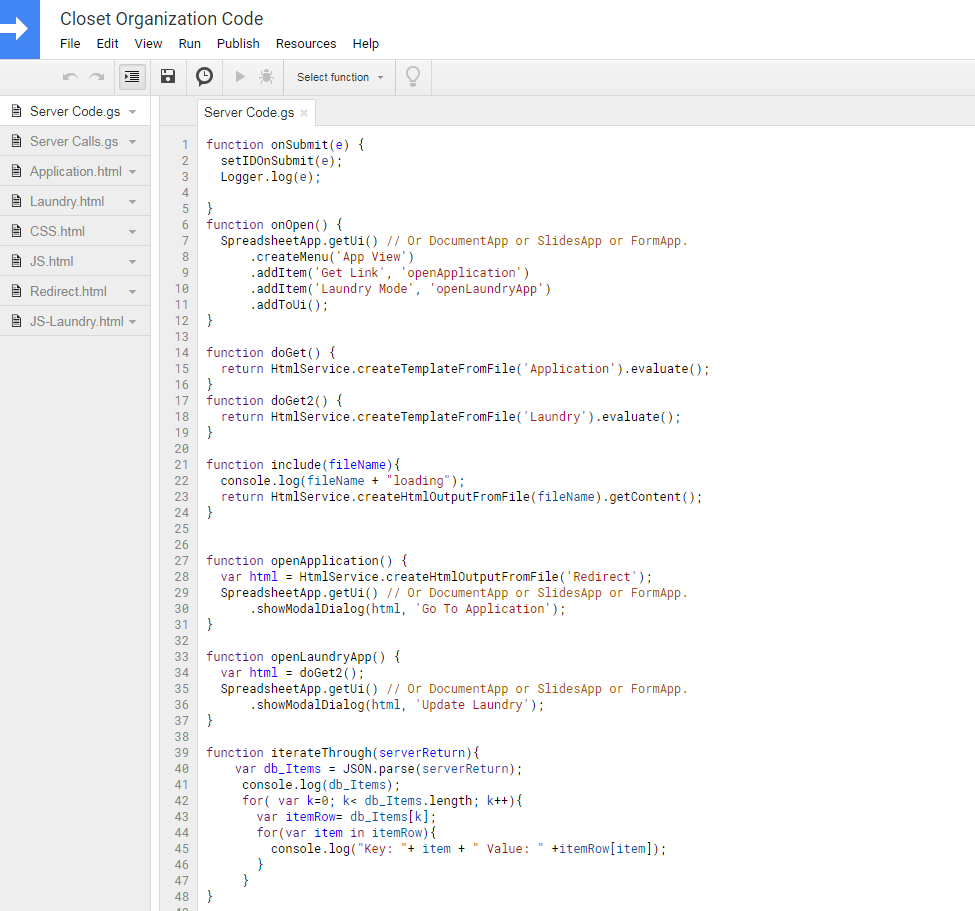This screenshot has height=911, width=975.
Task: Click line number 27 in the gutter
Action: click(x=182, y=561)
